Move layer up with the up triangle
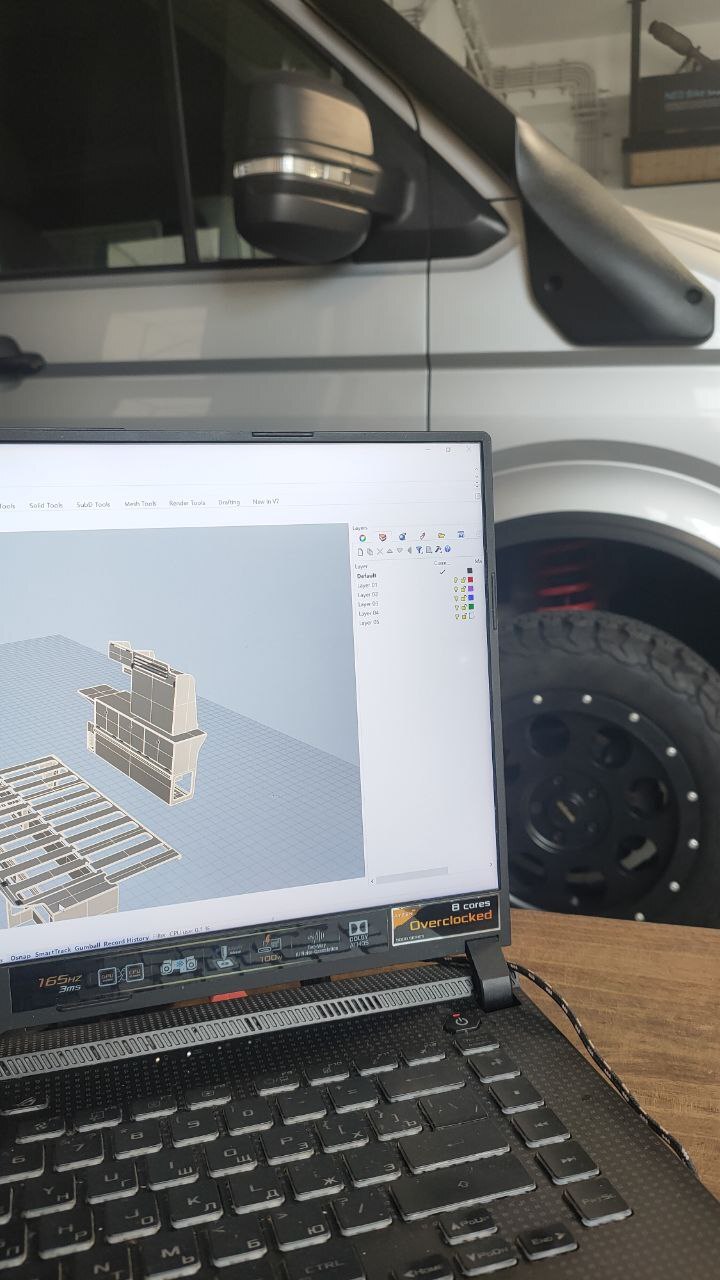 tap(389, 550)
